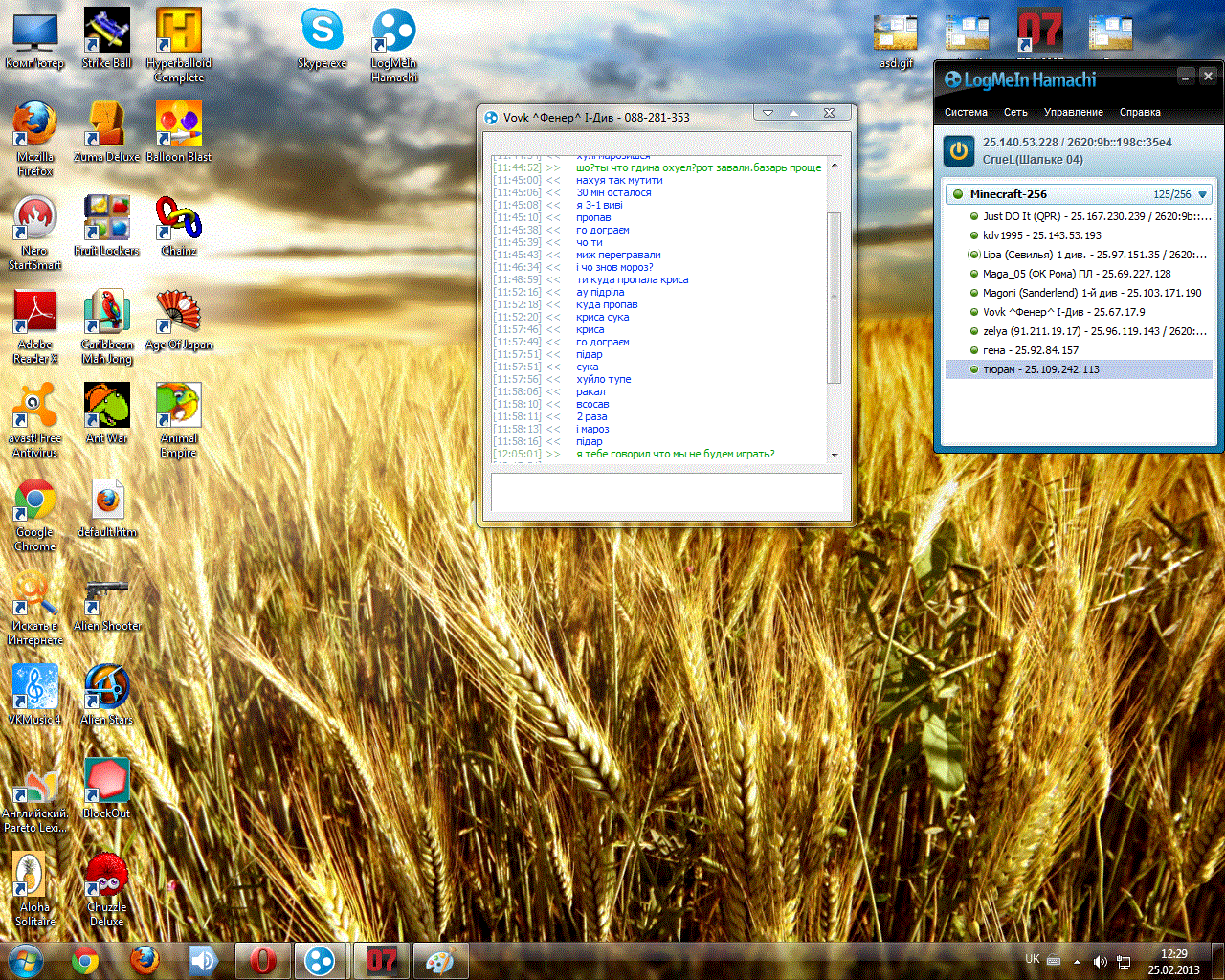1225x980 pixels.
Task: Click the Hamachi IP address 25.140.53.228
Action: (x=1020, y=143)
